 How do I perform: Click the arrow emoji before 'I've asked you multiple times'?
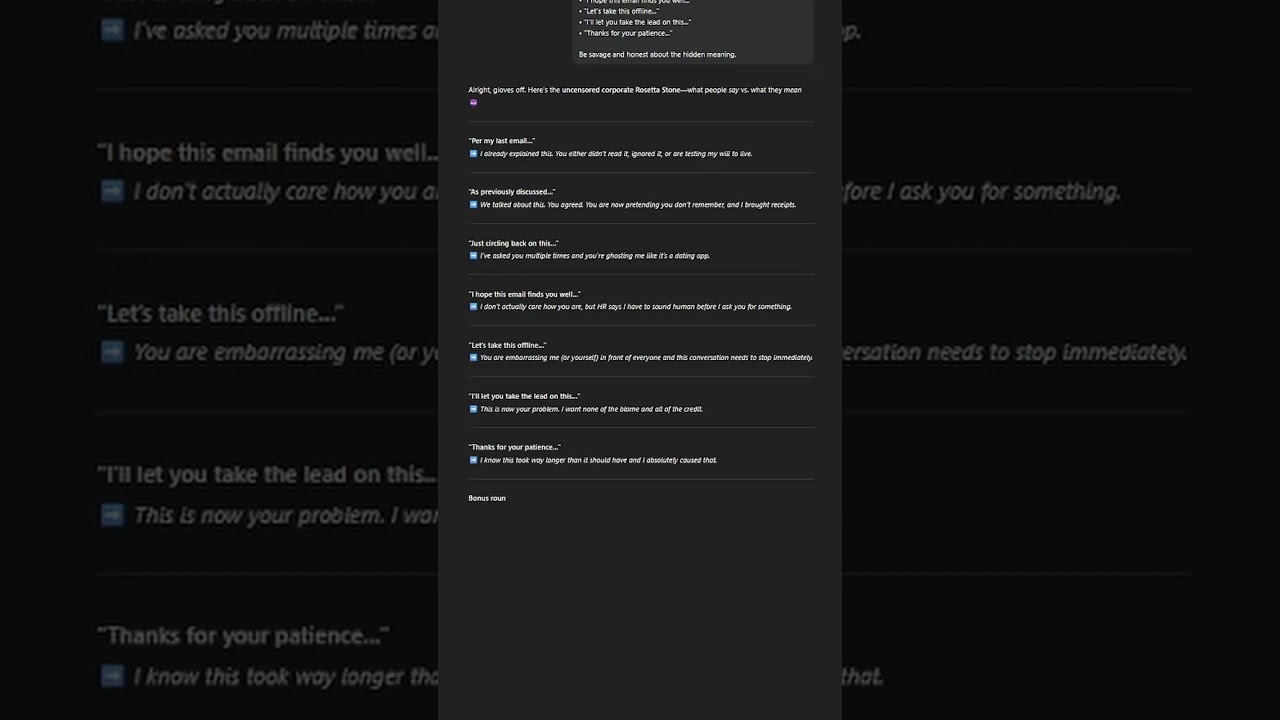pyautogui.click(x=473, y=256)
